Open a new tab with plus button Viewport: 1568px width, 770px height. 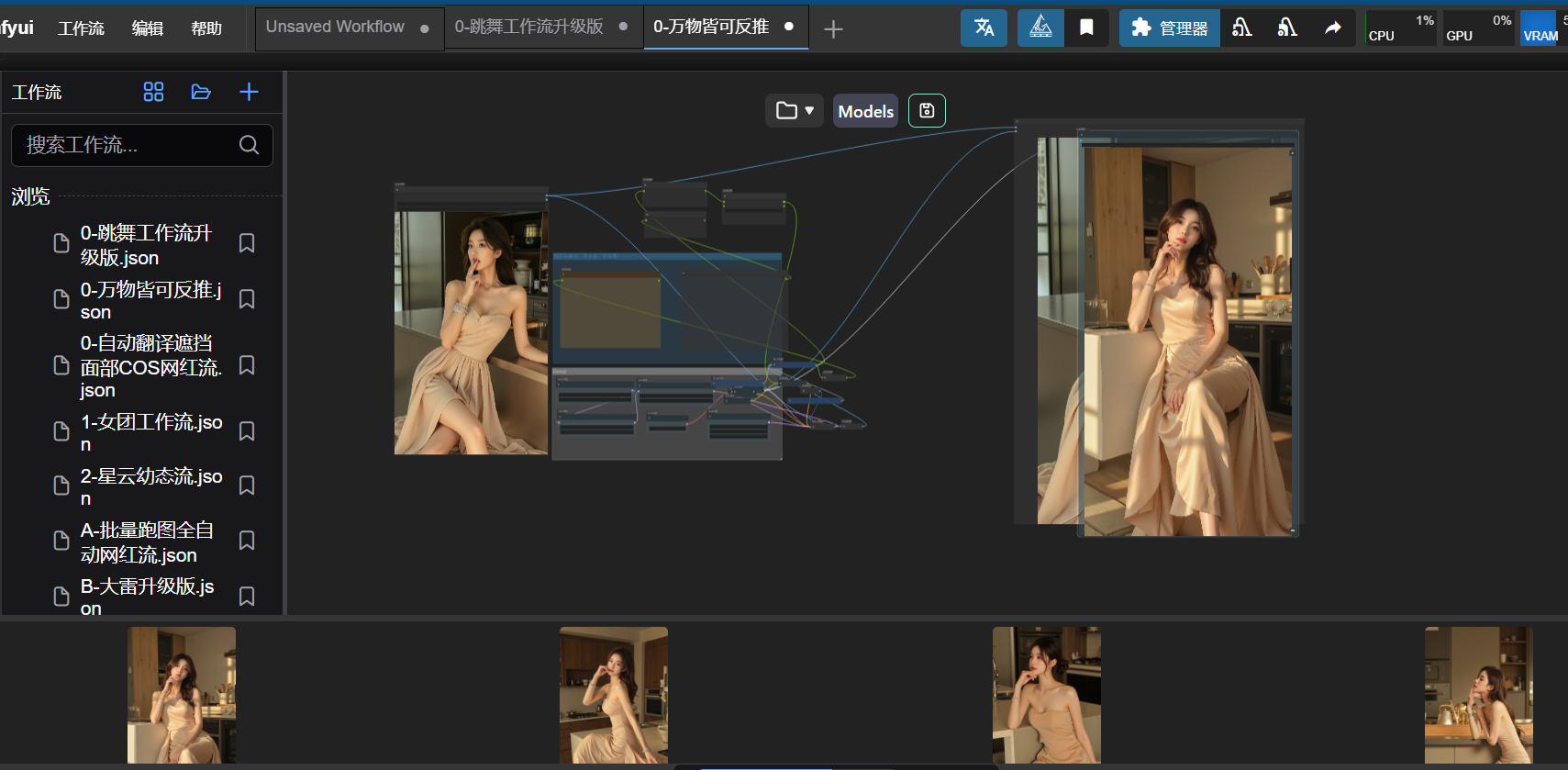(833, 29)
